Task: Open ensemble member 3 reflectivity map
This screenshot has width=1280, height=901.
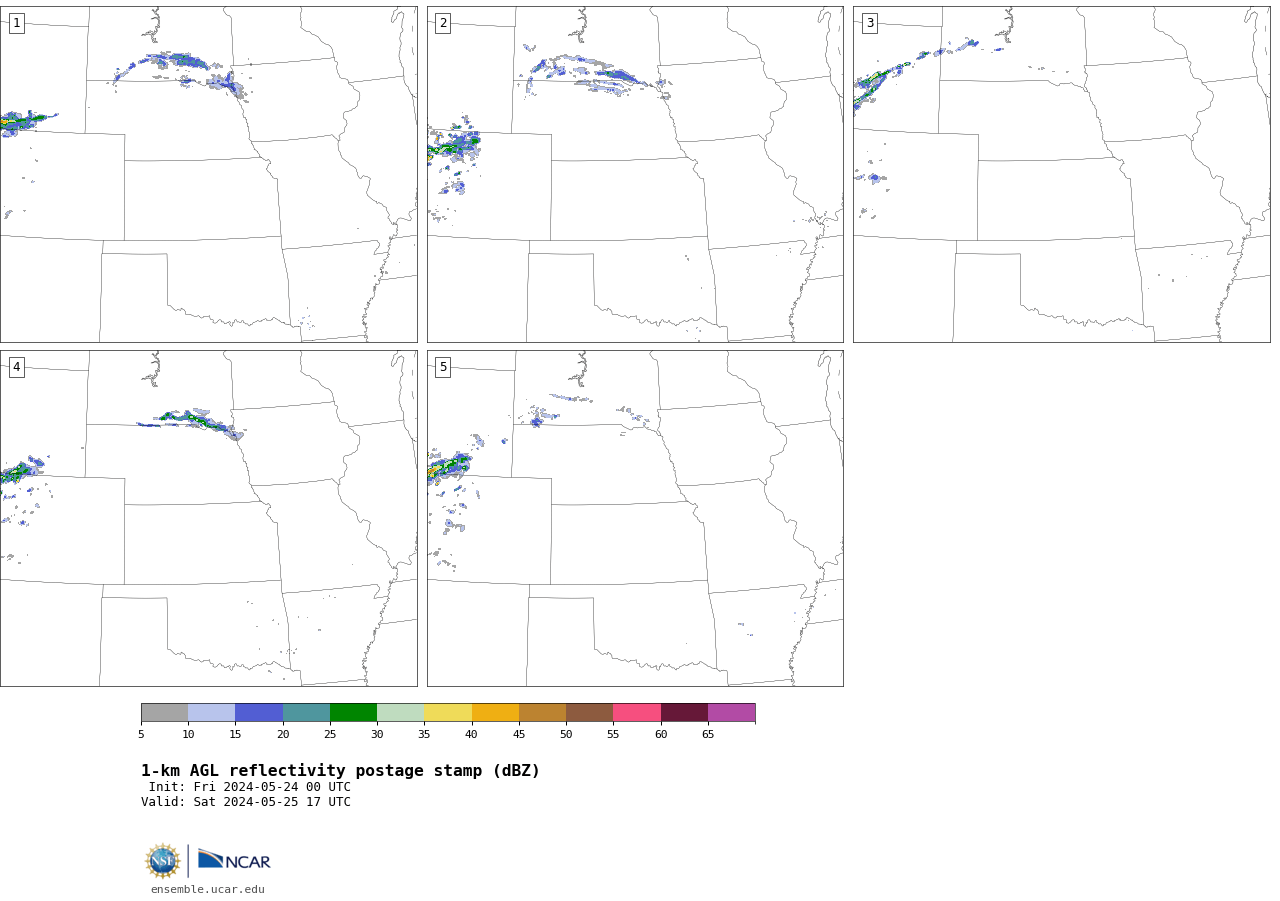Action: tap(1061, 174)
